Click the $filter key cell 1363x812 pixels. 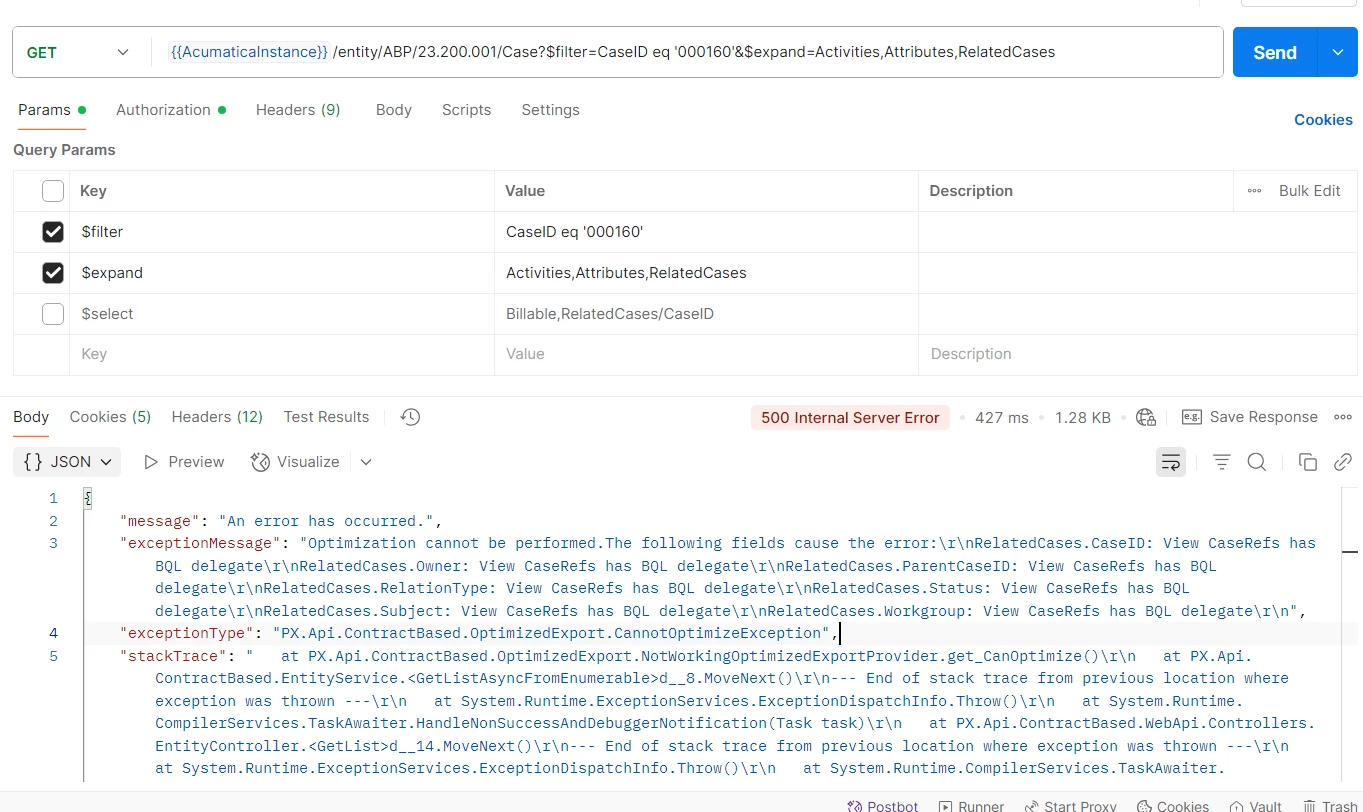(282, 232)
